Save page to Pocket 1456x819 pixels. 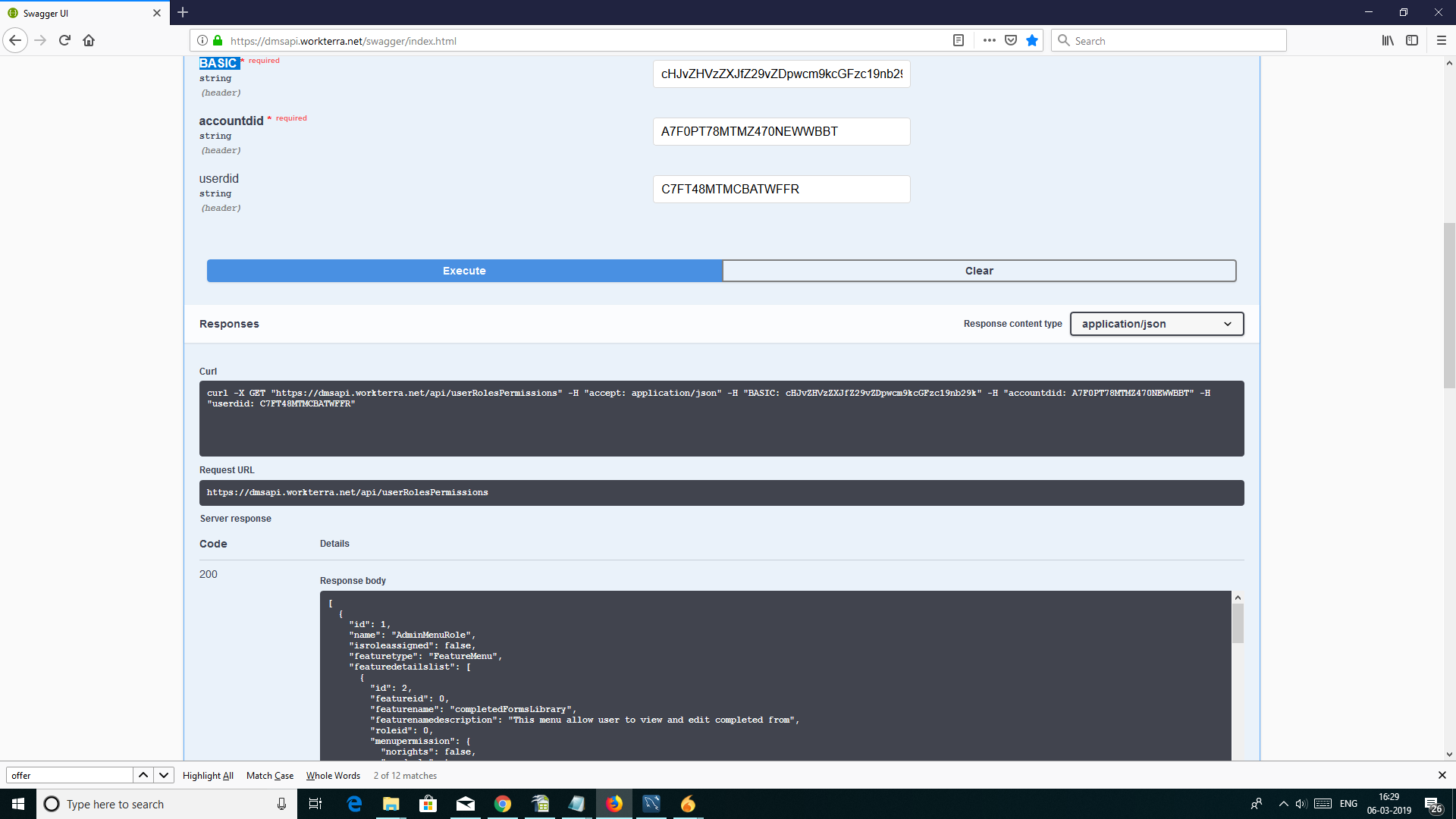pos(1011,40)
